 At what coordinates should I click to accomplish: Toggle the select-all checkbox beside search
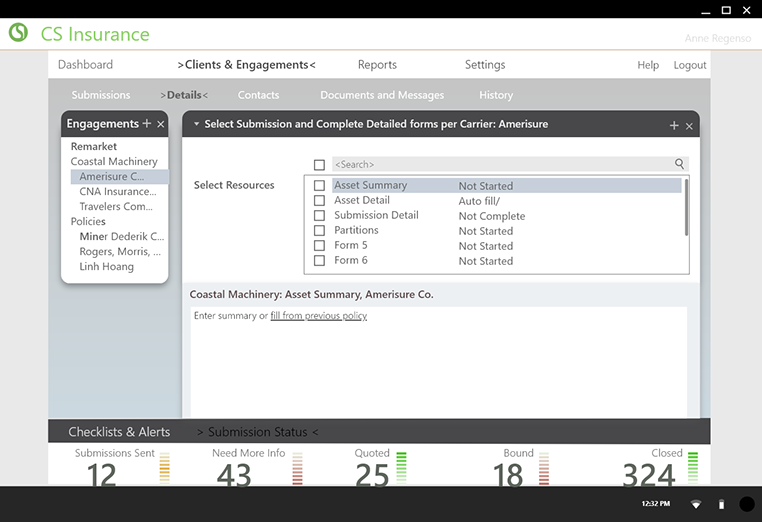click(319, 165)
